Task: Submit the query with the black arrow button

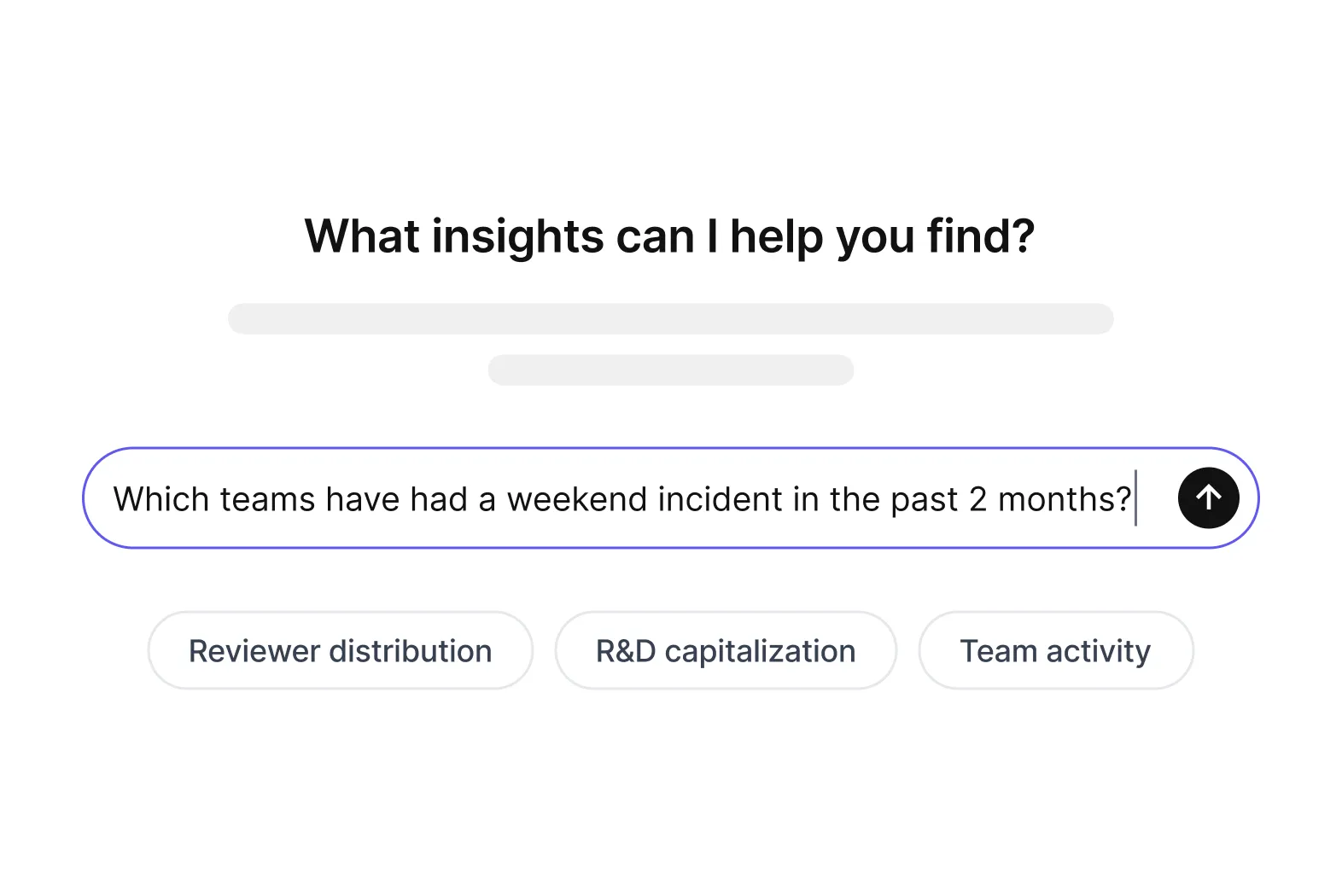Action: pyautogui.click(x=1208, y=497)
